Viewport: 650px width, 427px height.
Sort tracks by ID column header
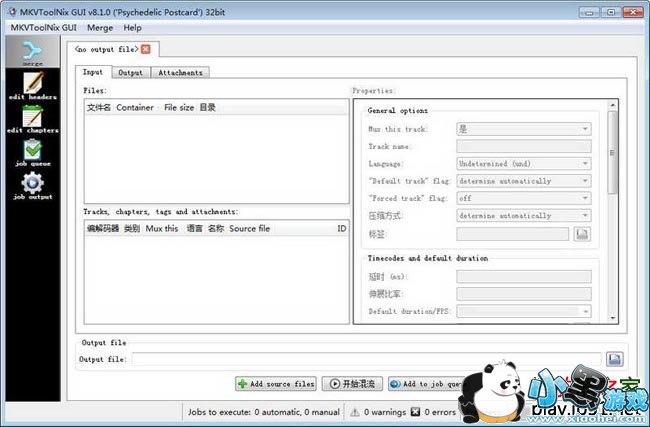342,228
